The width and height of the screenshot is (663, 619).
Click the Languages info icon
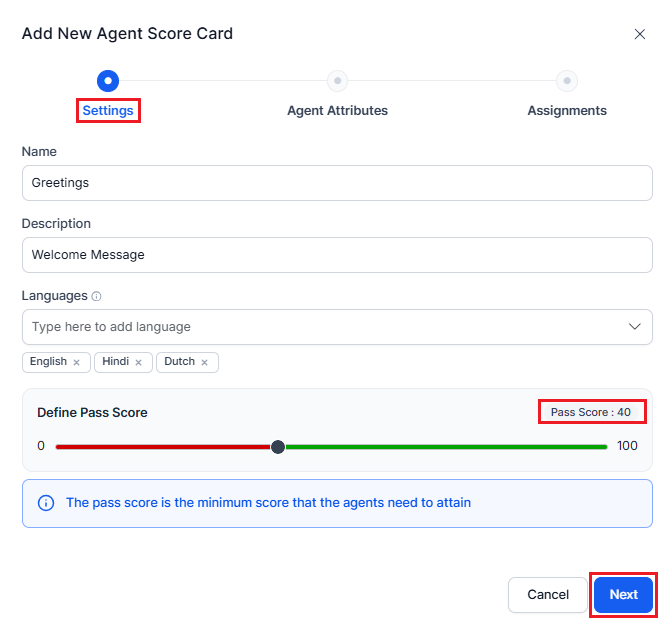tap(97, 297)
